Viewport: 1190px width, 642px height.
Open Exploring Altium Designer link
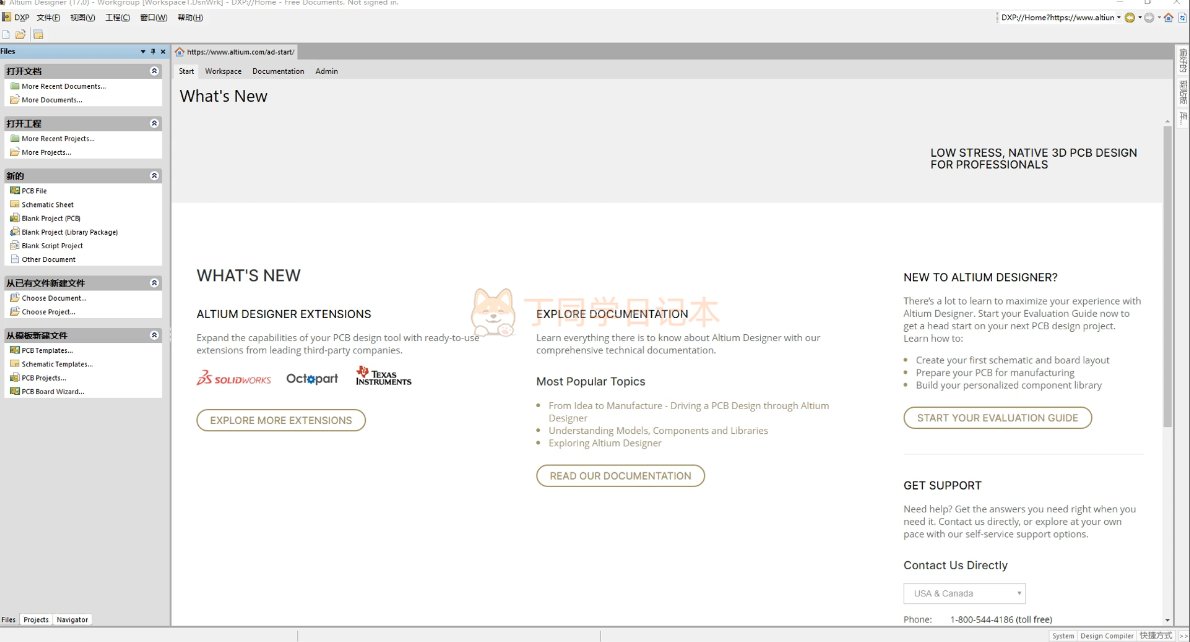605,443
